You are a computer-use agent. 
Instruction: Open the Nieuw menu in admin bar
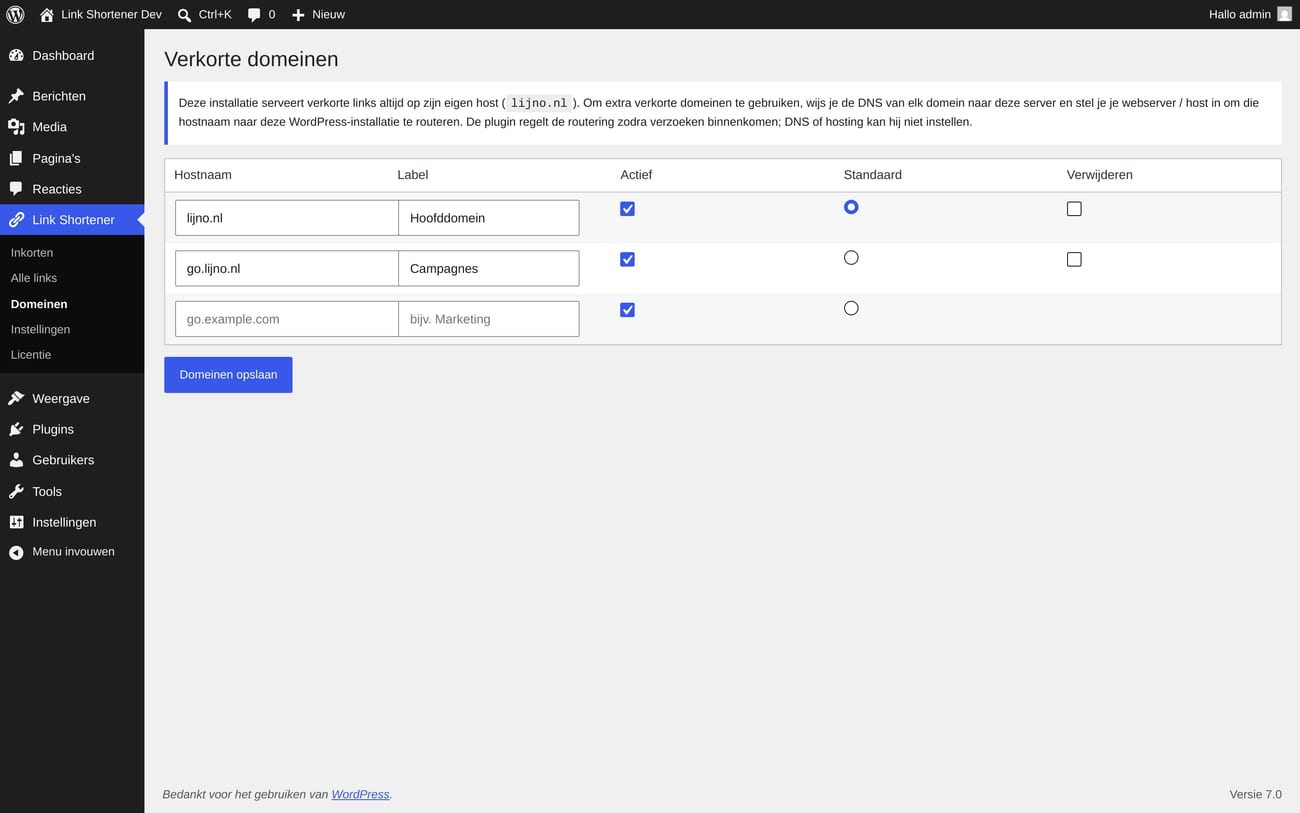[318, 14]
